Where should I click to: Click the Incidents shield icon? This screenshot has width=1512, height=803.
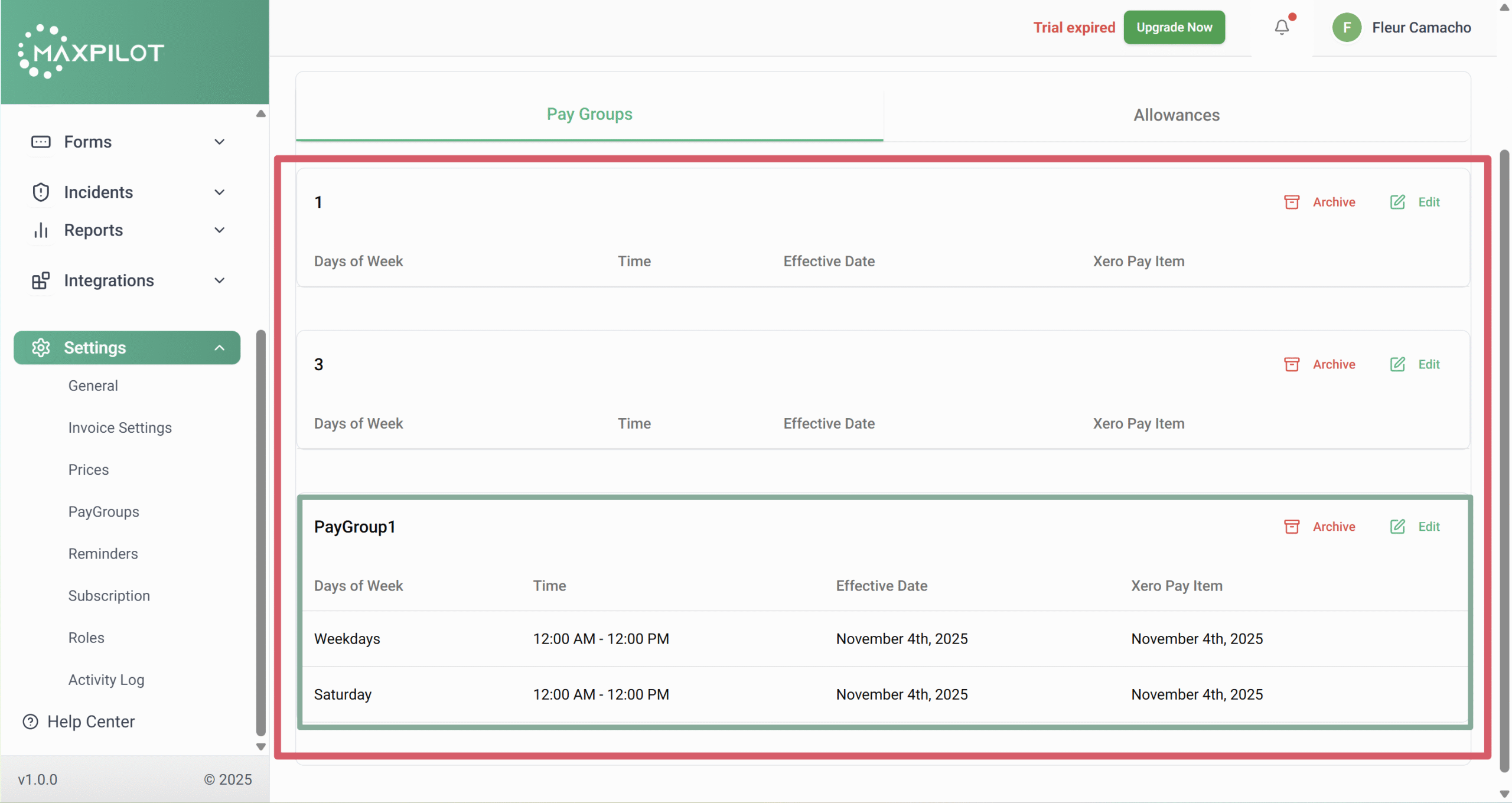pos(41,192)
